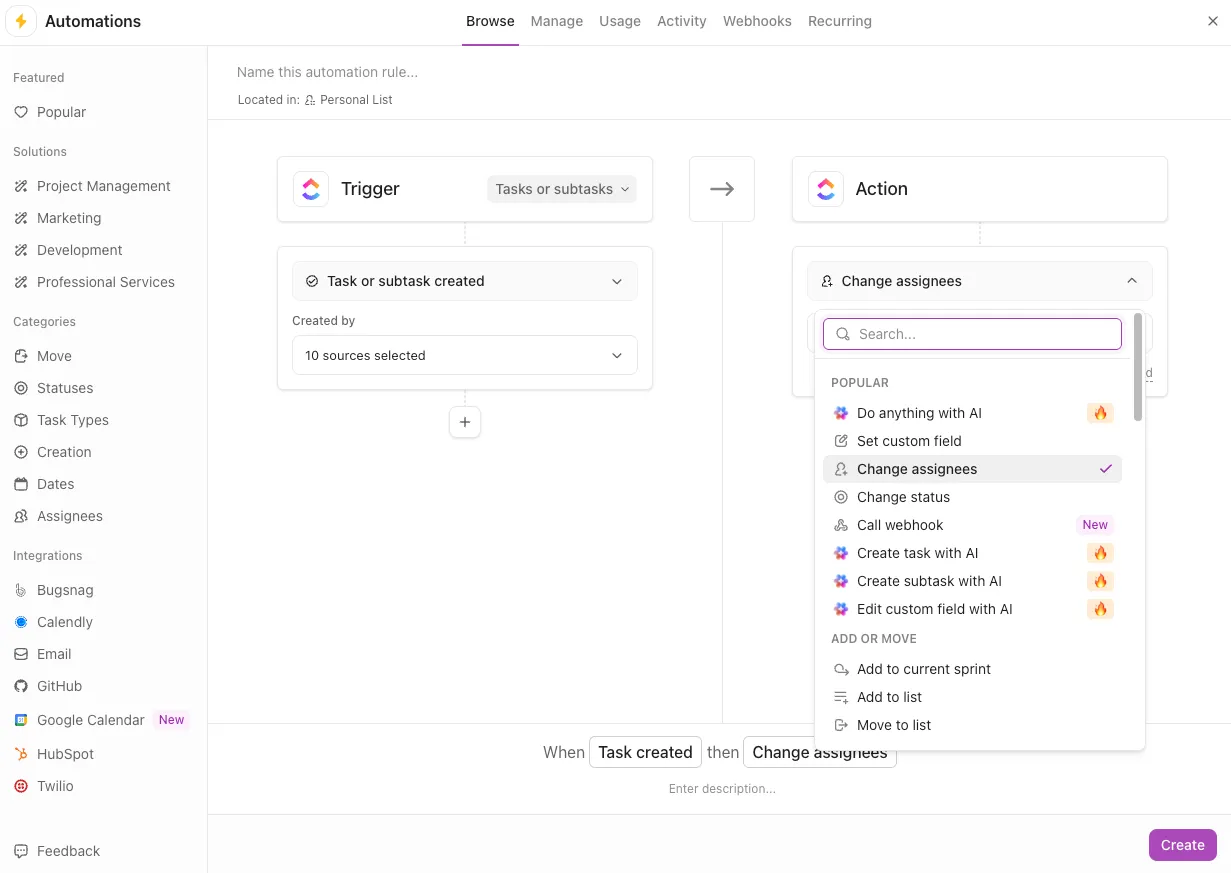Collapse the Change assignees action dropdown

pos(980,281)
